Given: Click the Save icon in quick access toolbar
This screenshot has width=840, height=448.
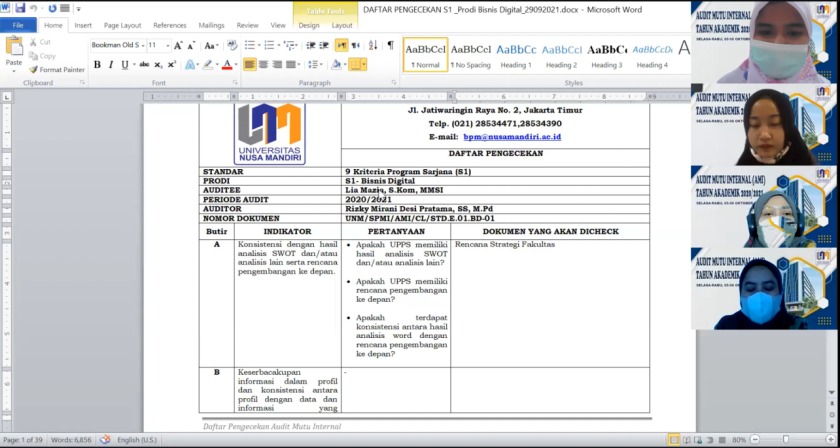Looking at the screenshot, I should click(20, 8).
